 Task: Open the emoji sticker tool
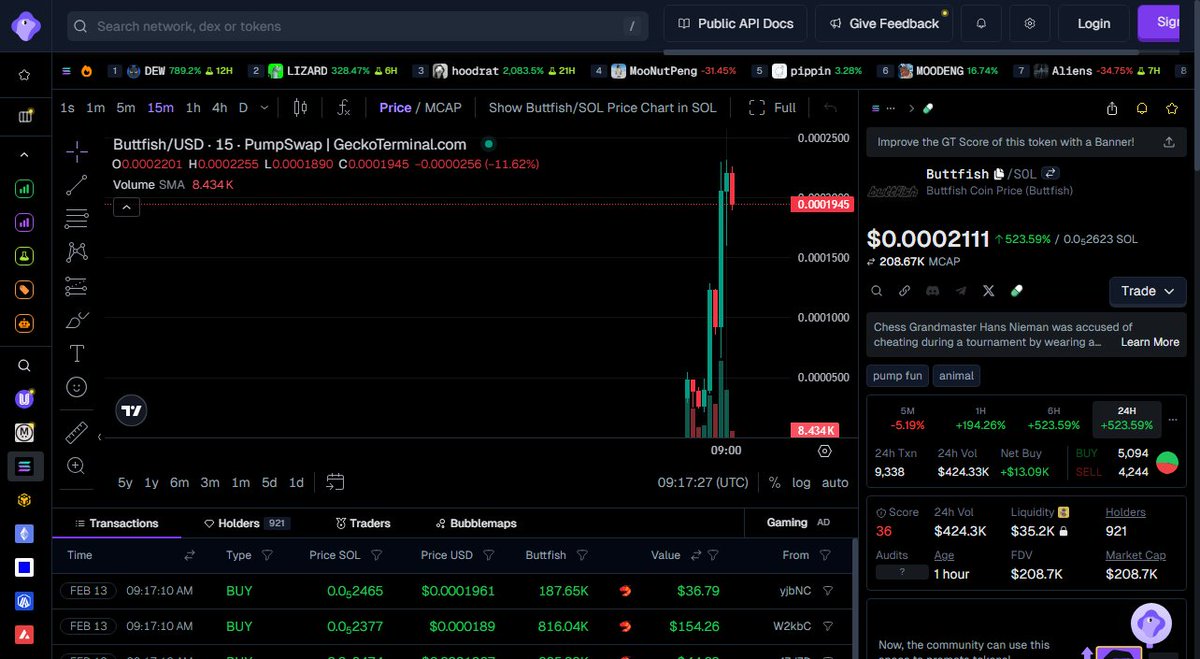click(x=76, y=387)
